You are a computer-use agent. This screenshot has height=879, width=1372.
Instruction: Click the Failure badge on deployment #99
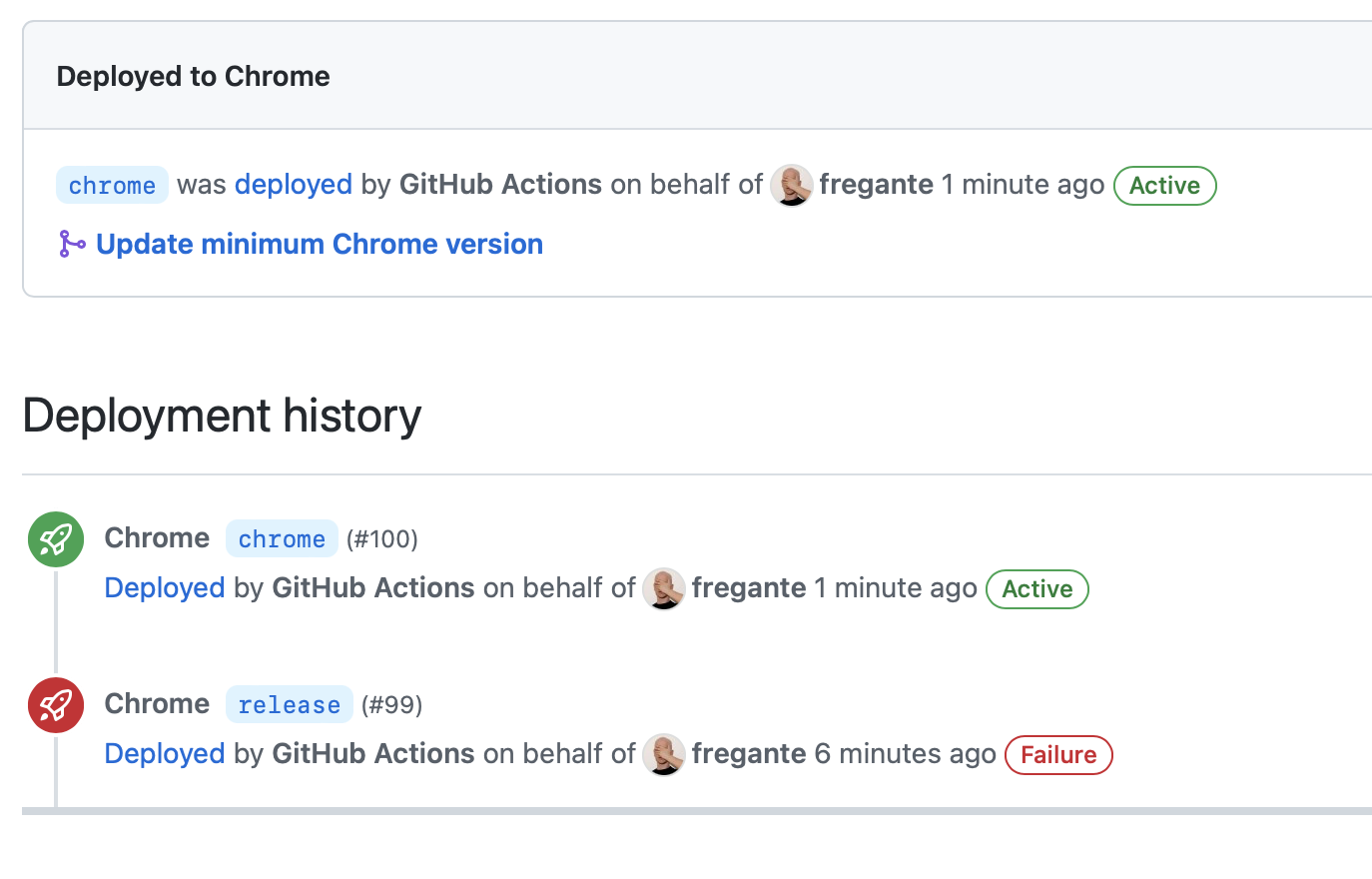point(1058,755)
